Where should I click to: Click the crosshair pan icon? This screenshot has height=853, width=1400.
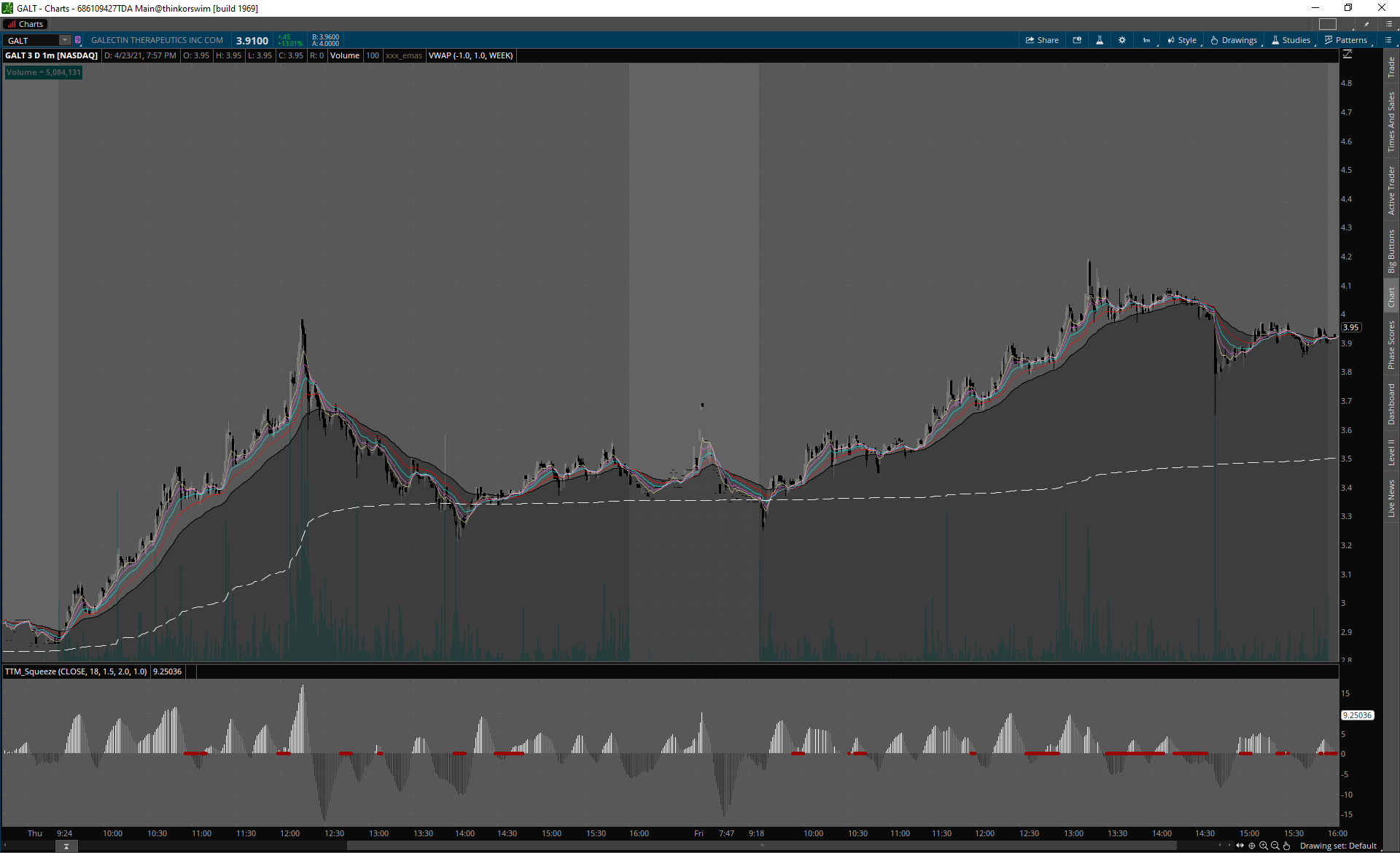click(x=1252, y=846)
